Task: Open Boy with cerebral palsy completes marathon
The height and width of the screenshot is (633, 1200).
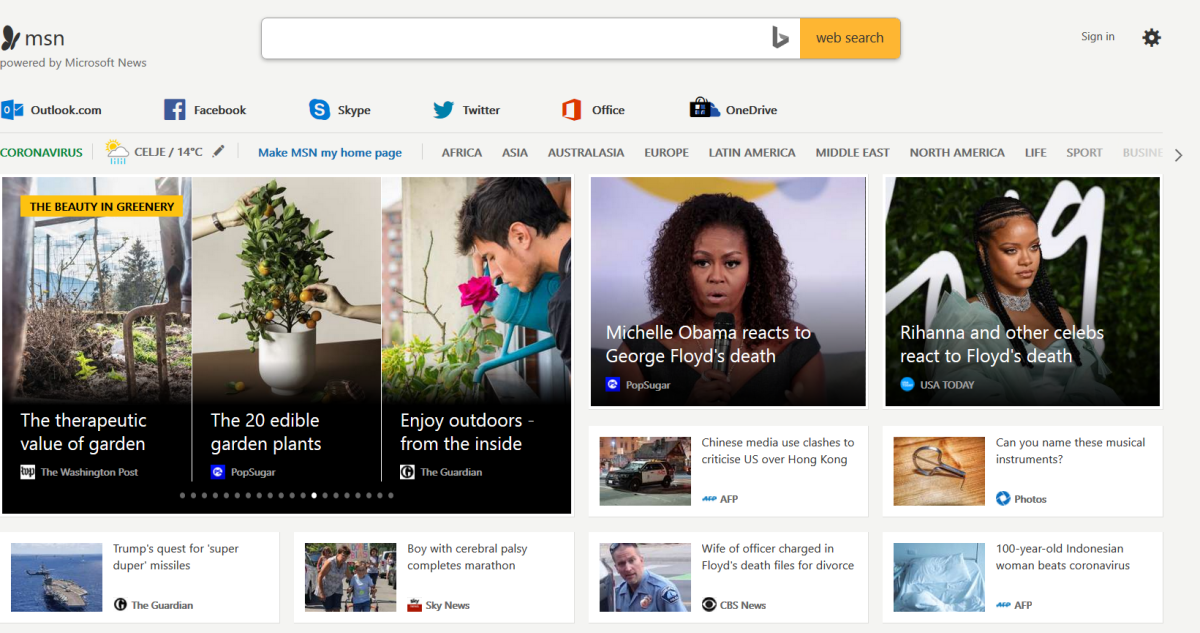Action: tap(467, 557)
